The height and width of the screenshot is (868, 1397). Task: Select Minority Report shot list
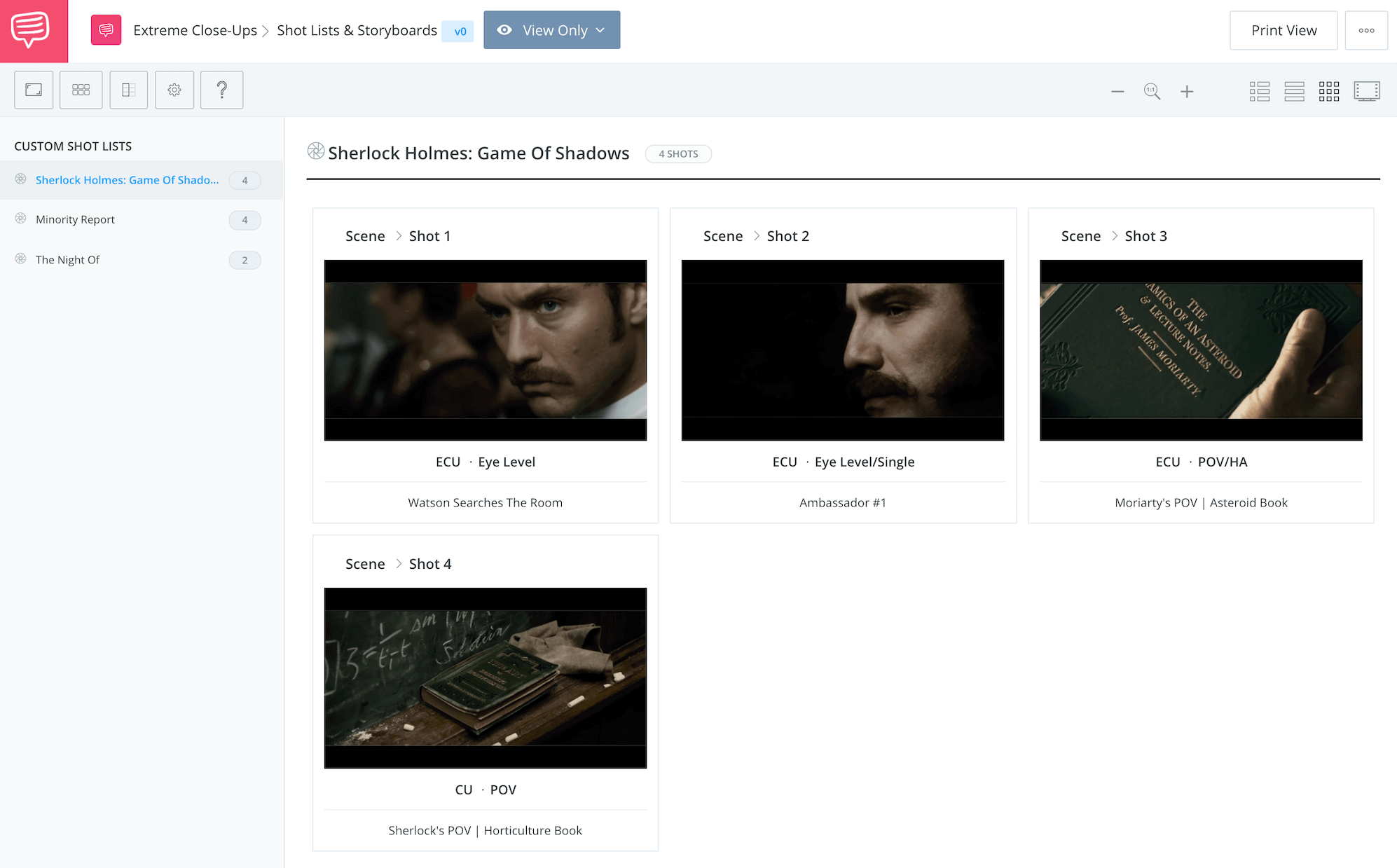(75, 219)
